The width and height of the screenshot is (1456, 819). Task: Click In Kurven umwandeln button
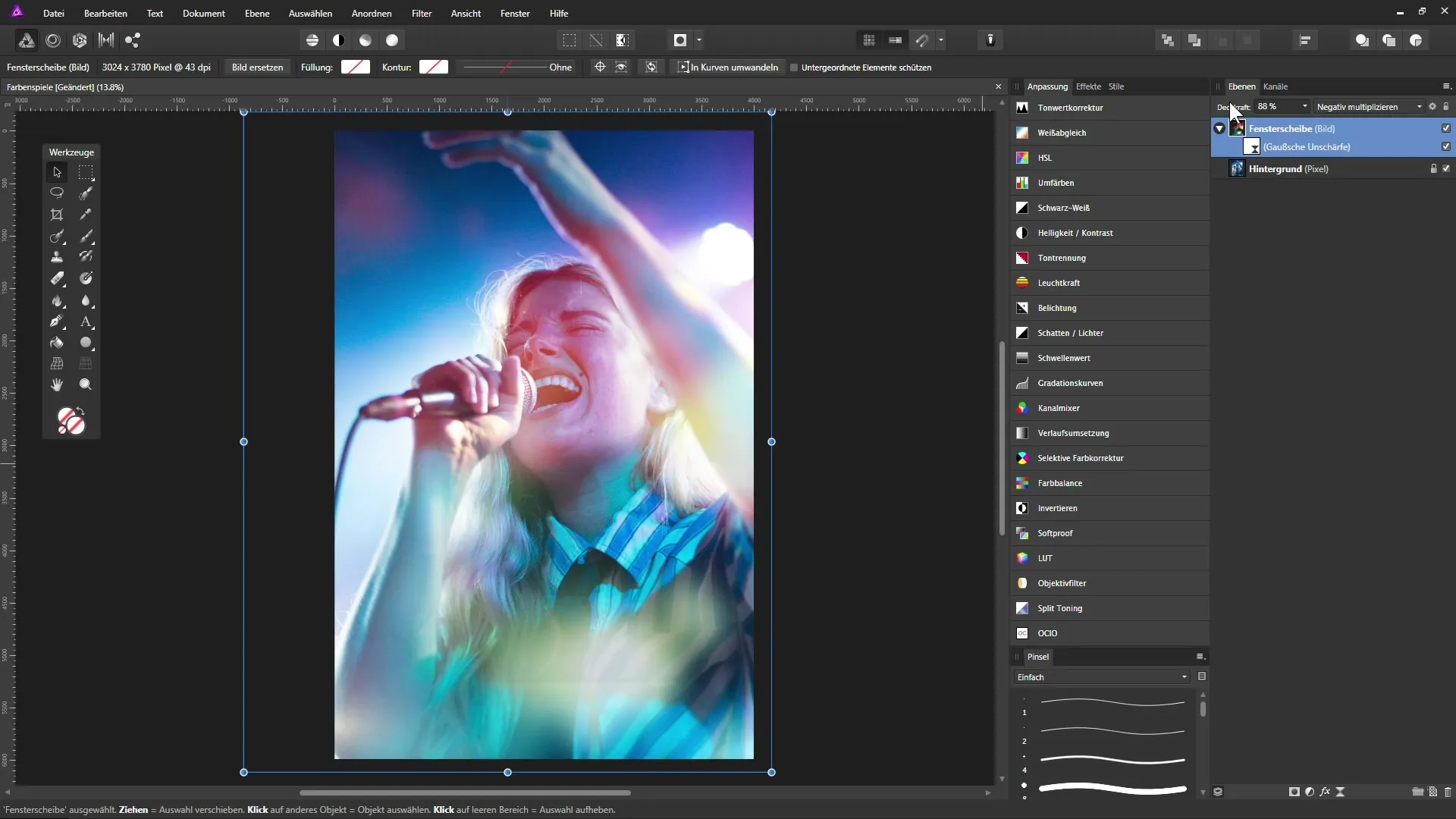[727, 67]
